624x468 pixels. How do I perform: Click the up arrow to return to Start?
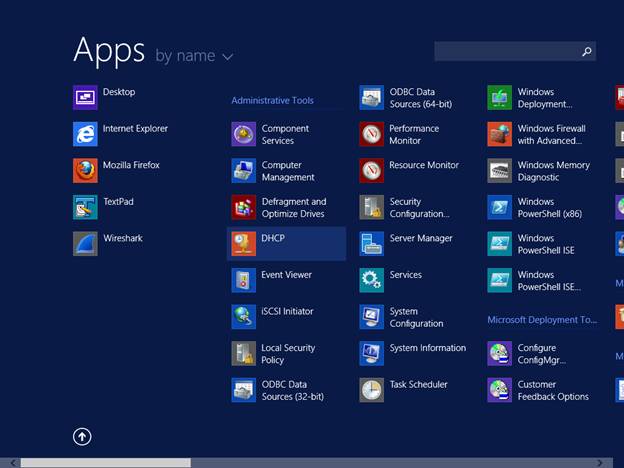[82, 436]
